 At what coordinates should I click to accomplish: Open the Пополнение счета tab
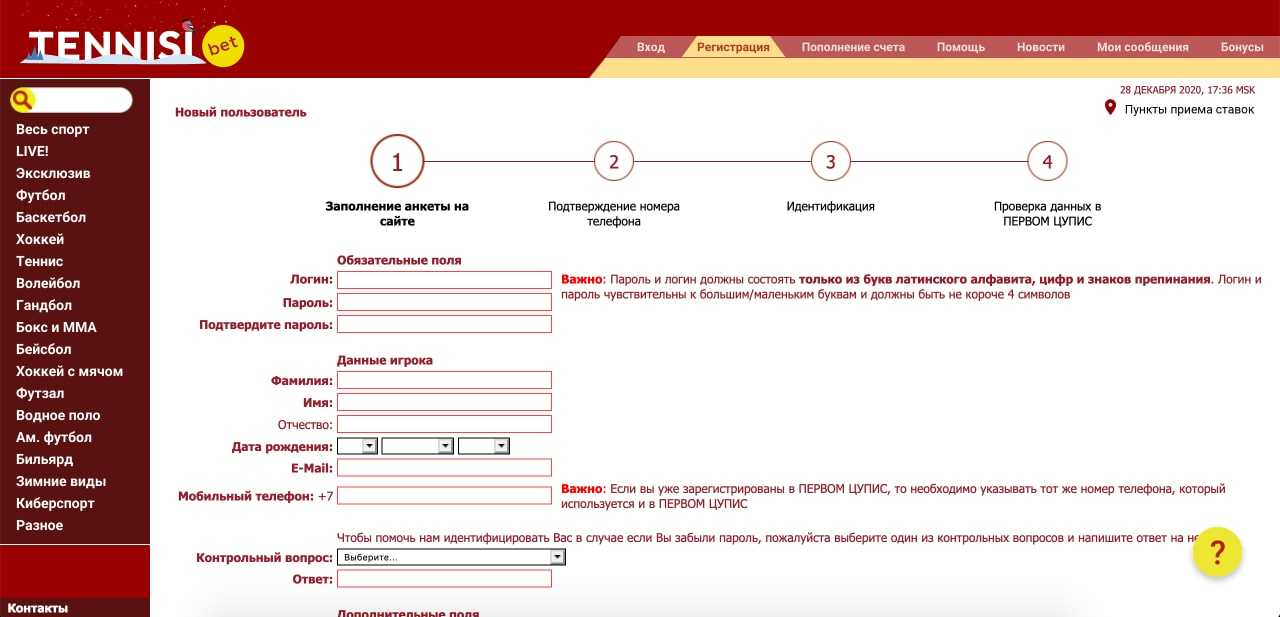tap(853, 47)
